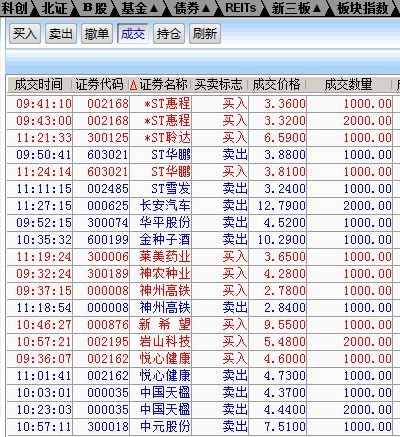Select 长安汽车 in the name column
The image size is (400, 437).
point(165,206)
